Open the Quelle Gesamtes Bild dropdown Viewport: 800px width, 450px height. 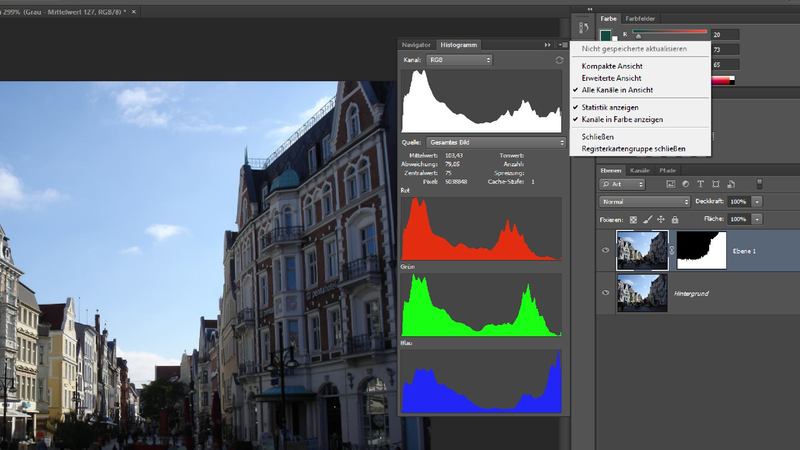point(495,142)
